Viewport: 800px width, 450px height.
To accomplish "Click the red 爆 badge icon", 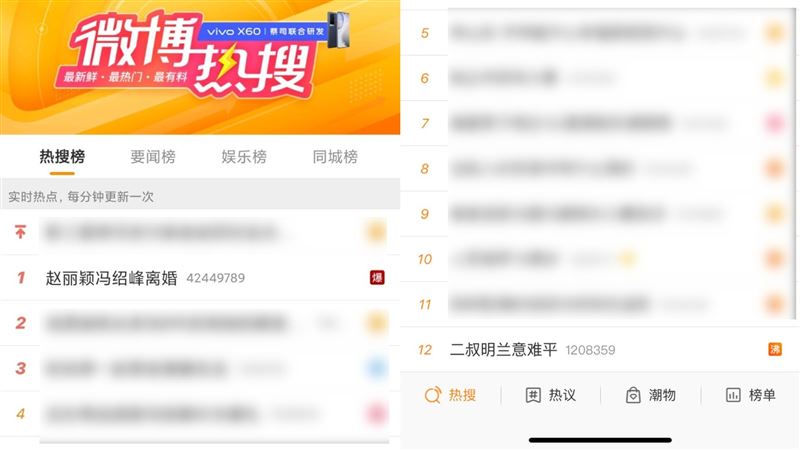I will pos(377,278).
